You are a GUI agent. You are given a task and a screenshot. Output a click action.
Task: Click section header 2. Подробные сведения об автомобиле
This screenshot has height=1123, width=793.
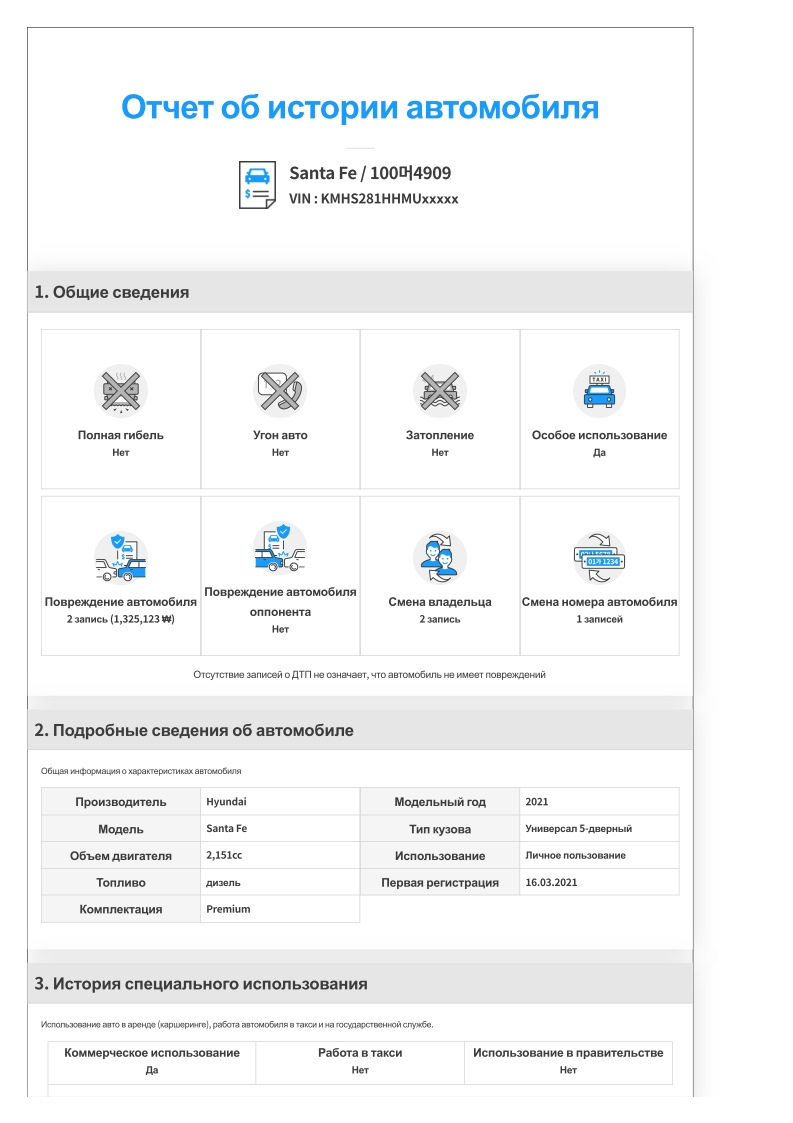360,731
